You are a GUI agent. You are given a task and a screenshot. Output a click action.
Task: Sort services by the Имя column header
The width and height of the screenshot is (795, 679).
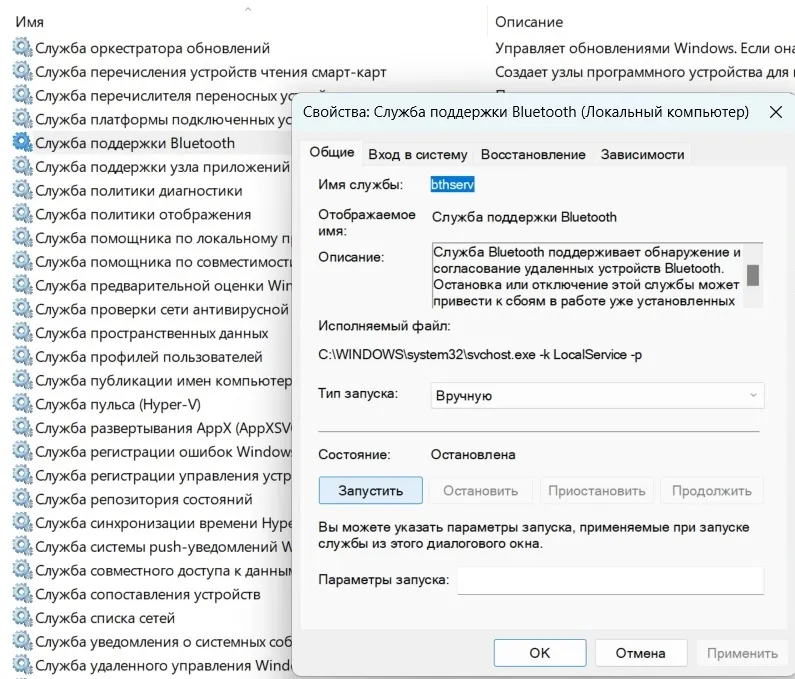pos(29,22)
